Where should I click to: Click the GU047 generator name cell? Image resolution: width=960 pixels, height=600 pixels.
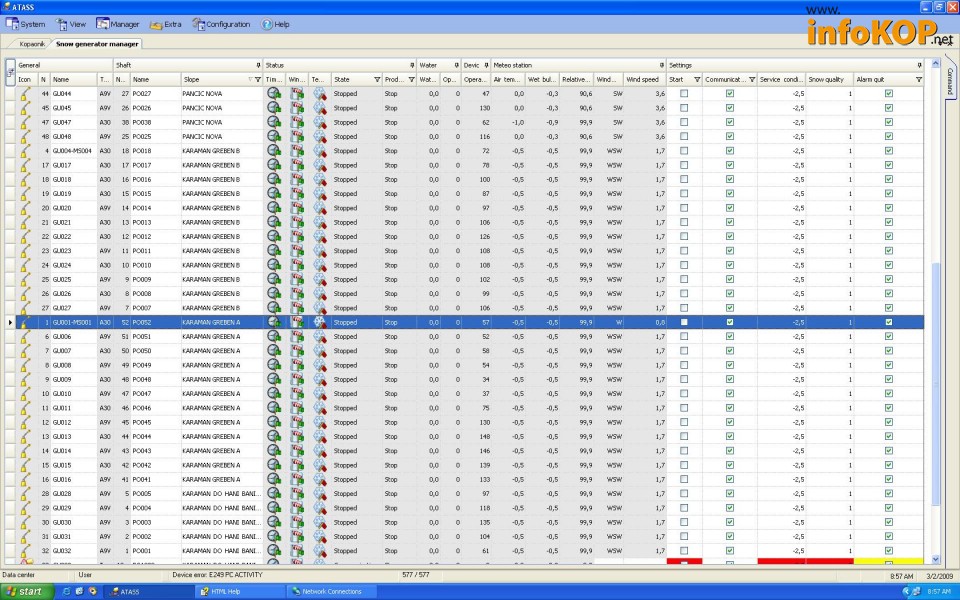point(73,122)
